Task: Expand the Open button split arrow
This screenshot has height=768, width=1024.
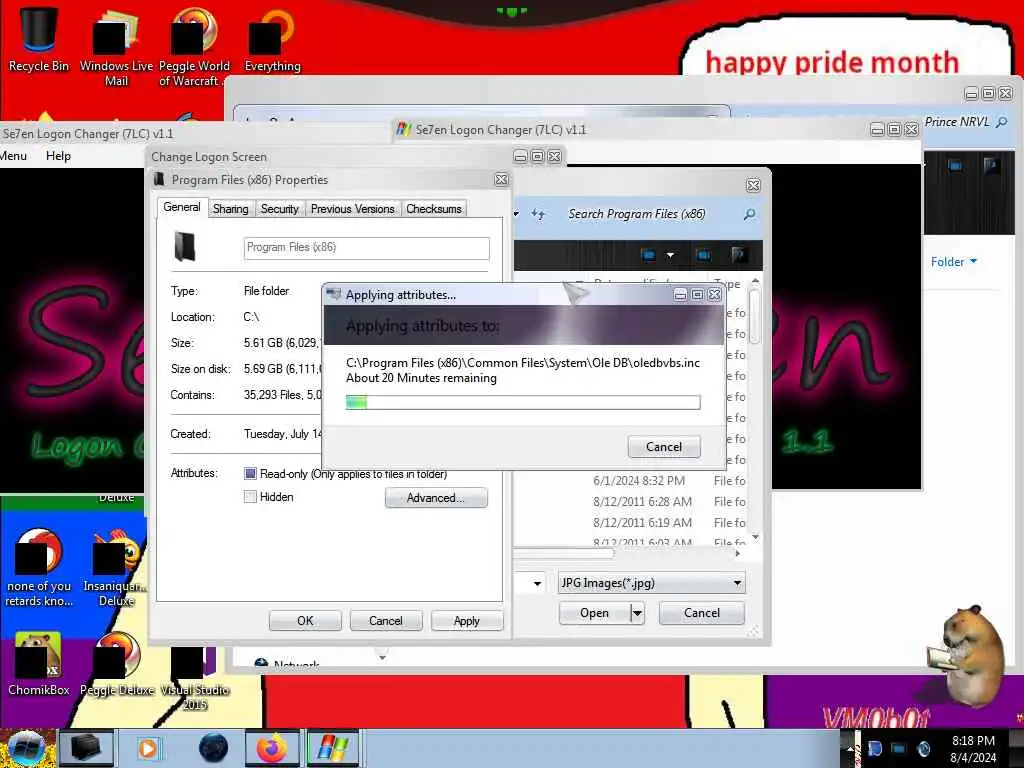Action: pos(637,613)
